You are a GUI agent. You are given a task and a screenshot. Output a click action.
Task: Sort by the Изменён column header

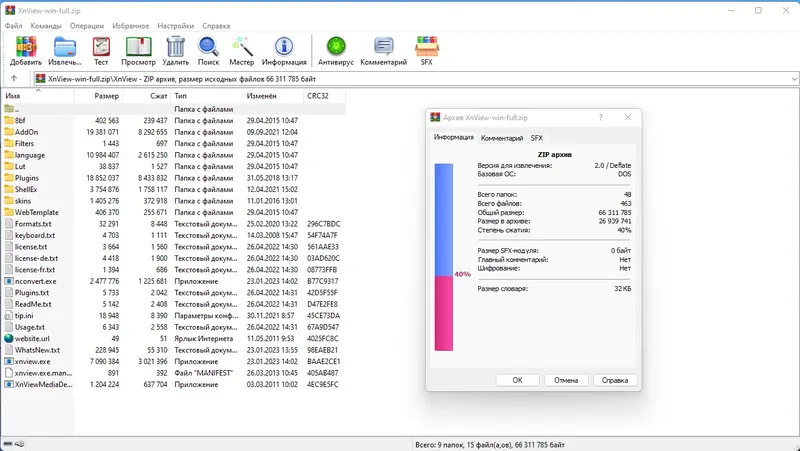tap(273, 95)
